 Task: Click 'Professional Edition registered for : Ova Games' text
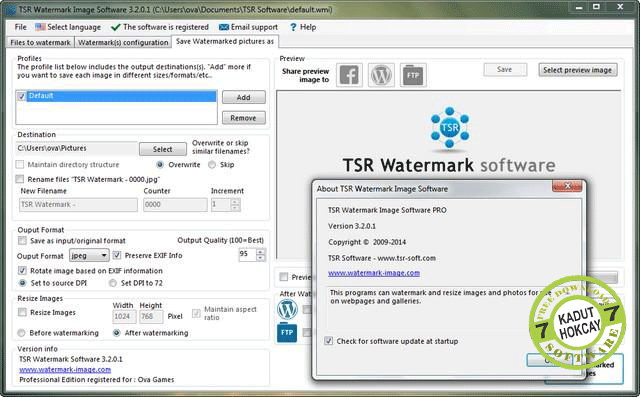[97, 379]
